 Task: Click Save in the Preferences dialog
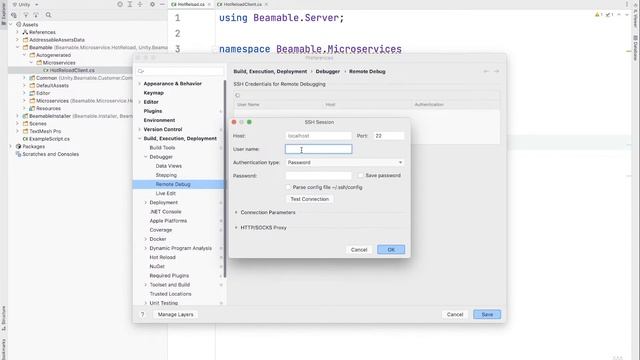[x=487, y=315]
